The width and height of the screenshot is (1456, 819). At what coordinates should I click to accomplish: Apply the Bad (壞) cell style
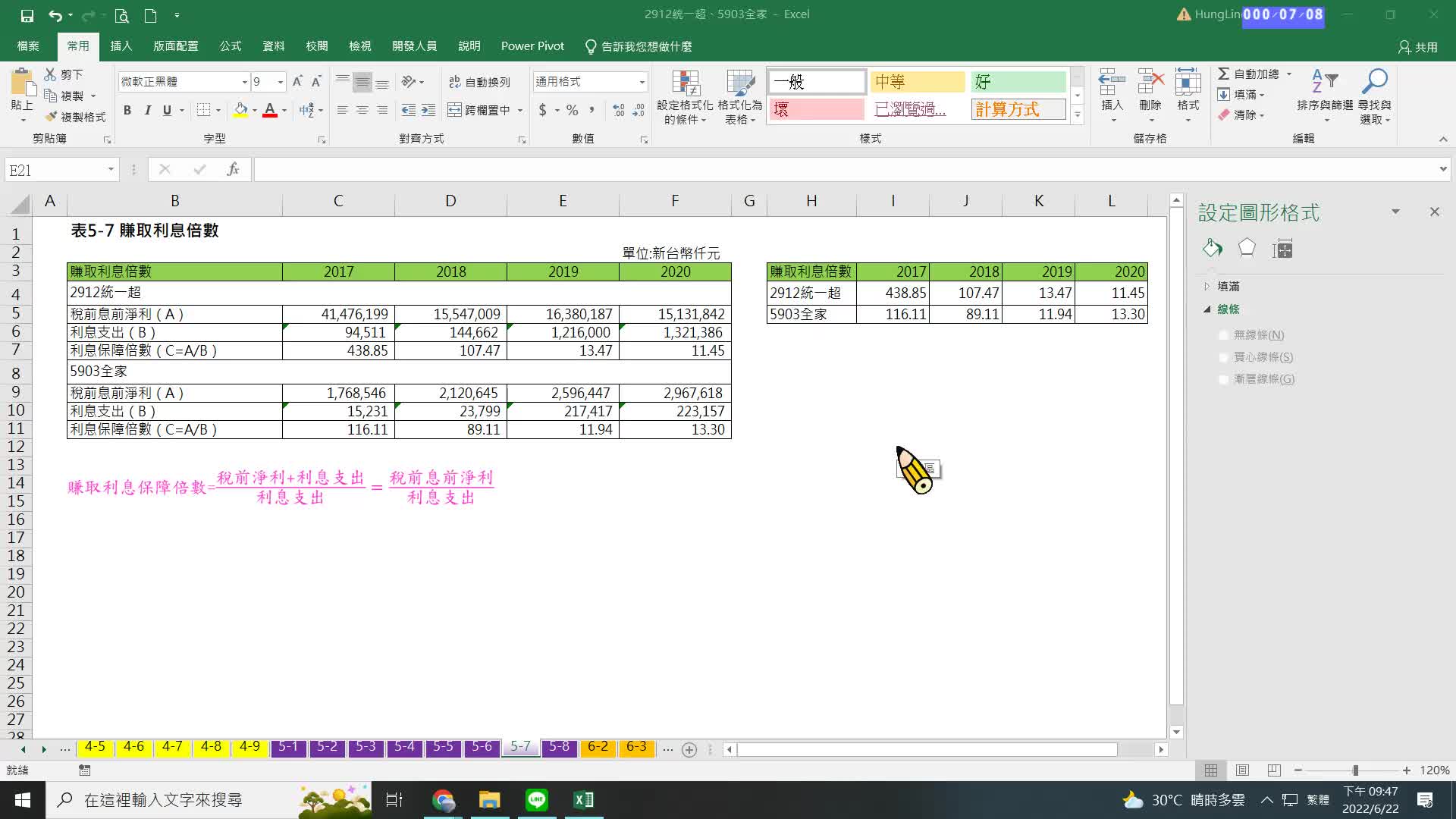click(817, 110)
